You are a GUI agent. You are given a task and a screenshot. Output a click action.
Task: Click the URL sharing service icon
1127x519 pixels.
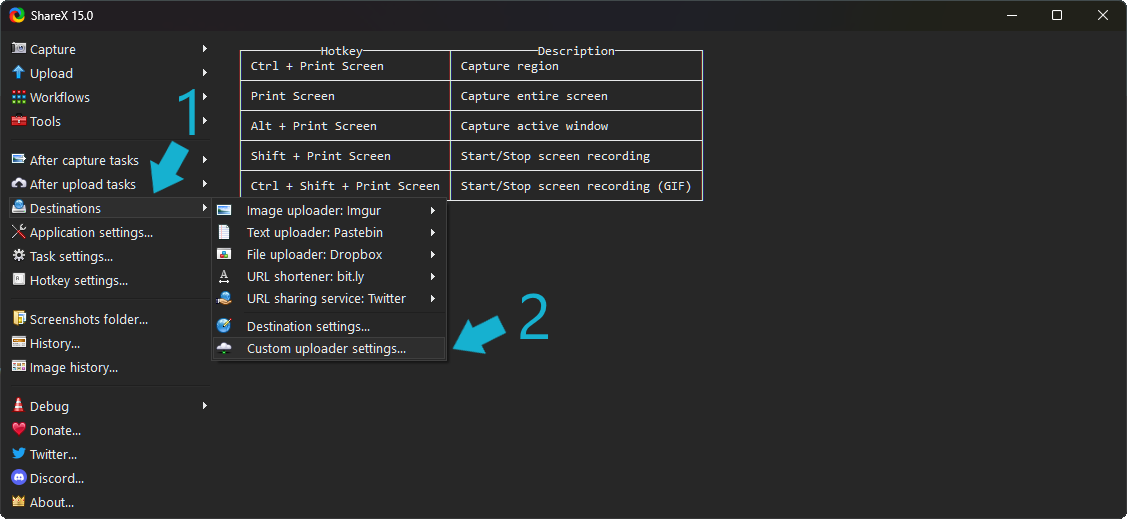click(x=224, y=298)
